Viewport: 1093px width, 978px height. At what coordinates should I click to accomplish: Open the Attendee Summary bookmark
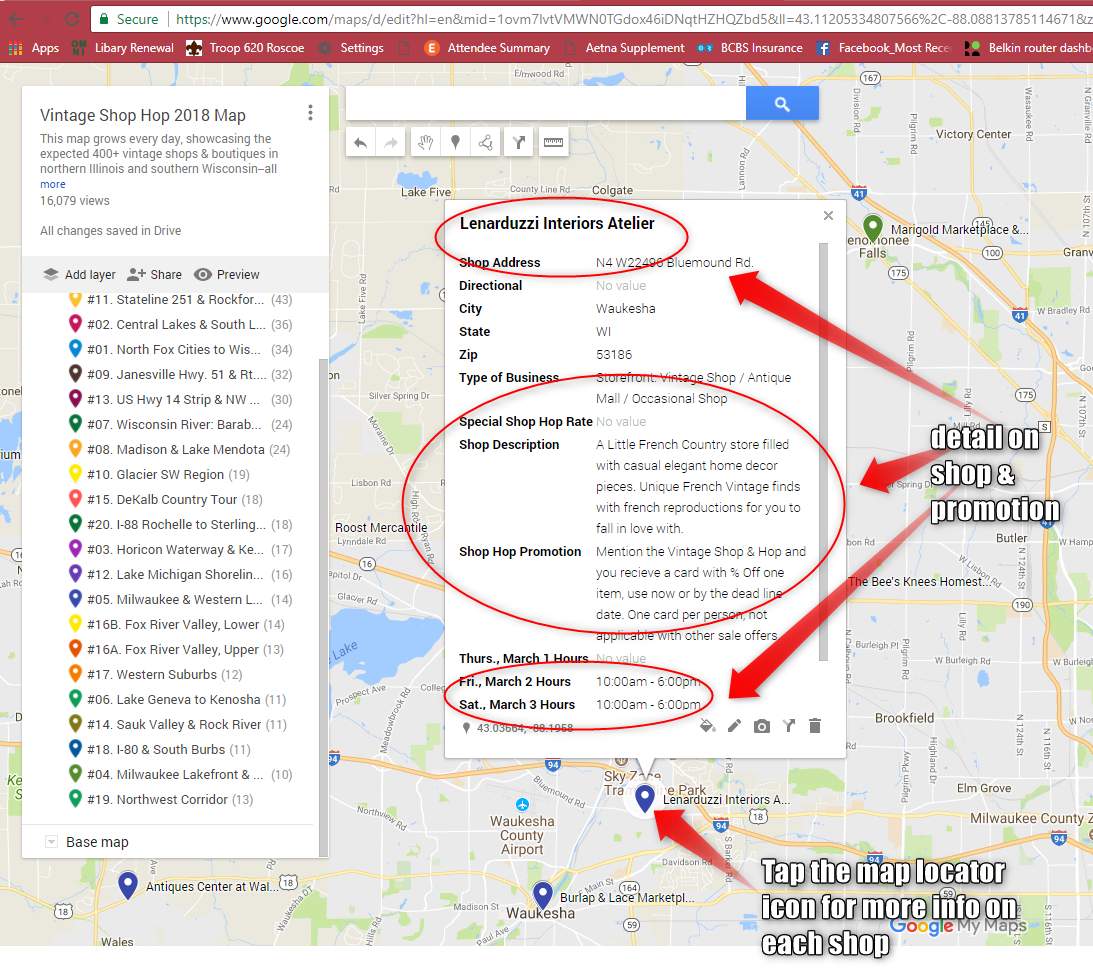(x=487, y=48)
